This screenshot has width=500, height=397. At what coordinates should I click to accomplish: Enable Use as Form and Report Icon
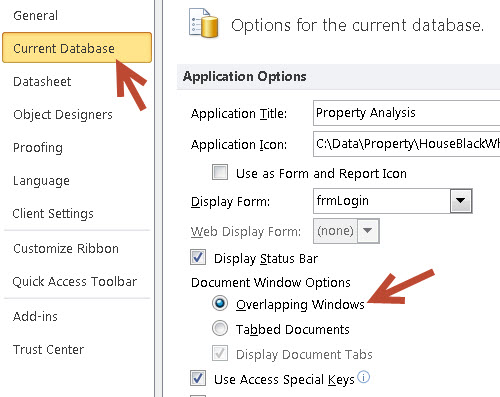(x=220, y=172)
